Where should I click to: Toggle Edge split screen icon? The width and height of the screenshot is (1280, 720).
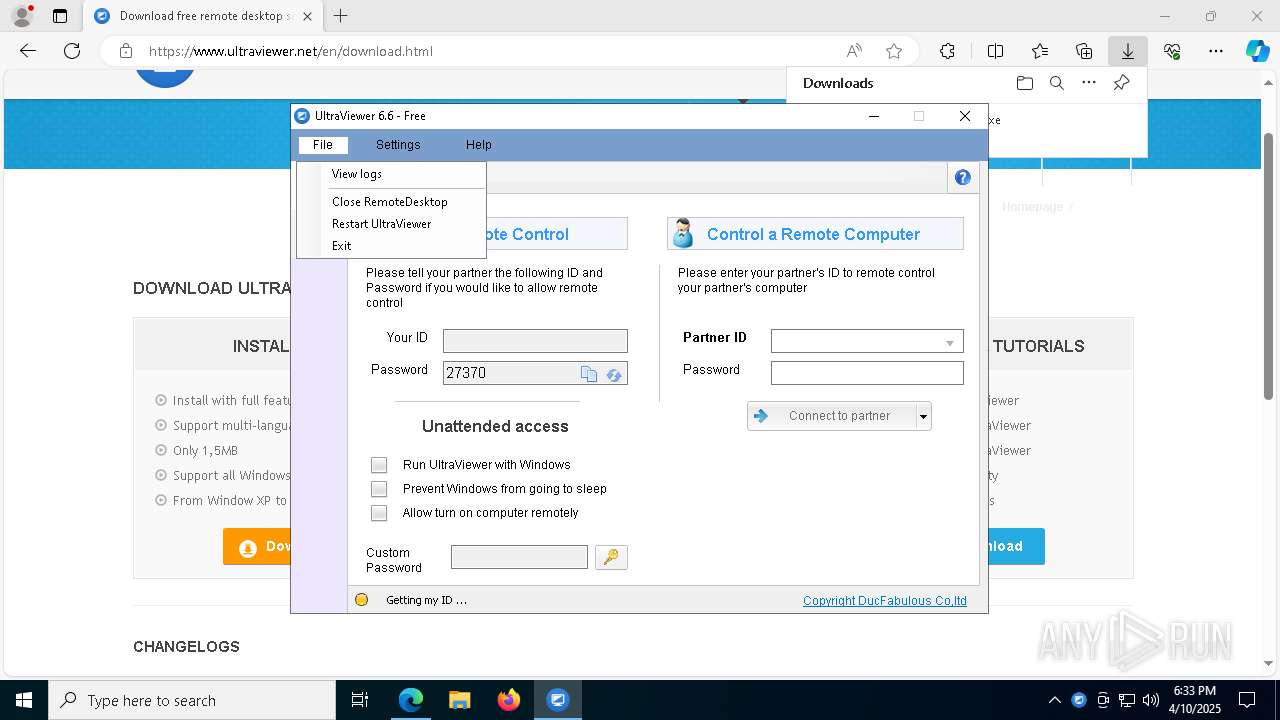pos(995,51)
